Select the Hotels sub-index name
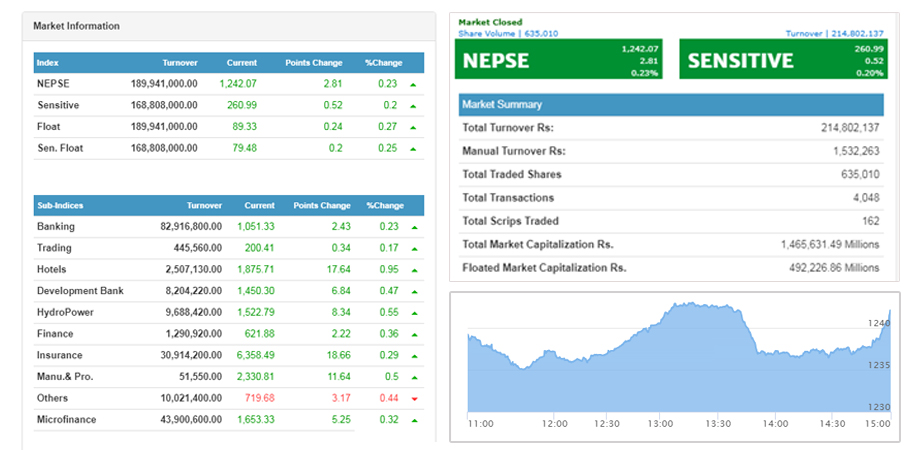 pos(51,270)
